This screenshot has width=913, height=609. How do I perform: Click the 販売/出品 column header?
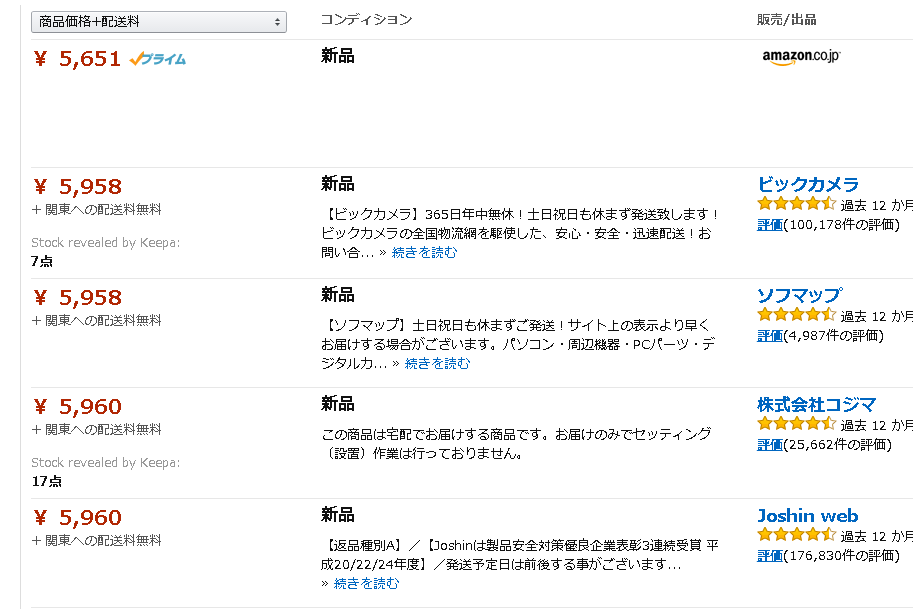786,20
